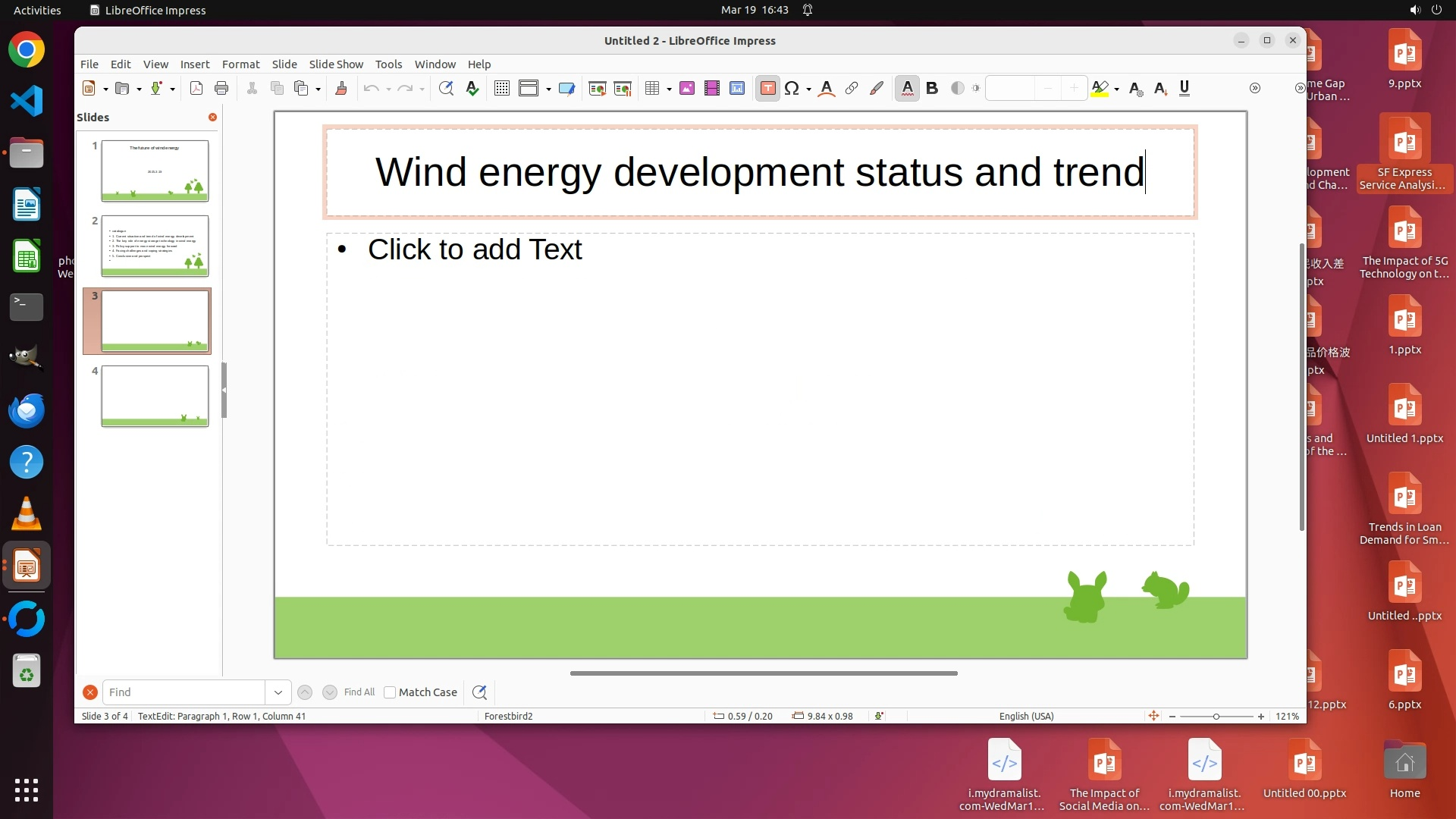
Task: Start presentation from first slide icon
Action: pyautogui.click(x=598, y=89)
